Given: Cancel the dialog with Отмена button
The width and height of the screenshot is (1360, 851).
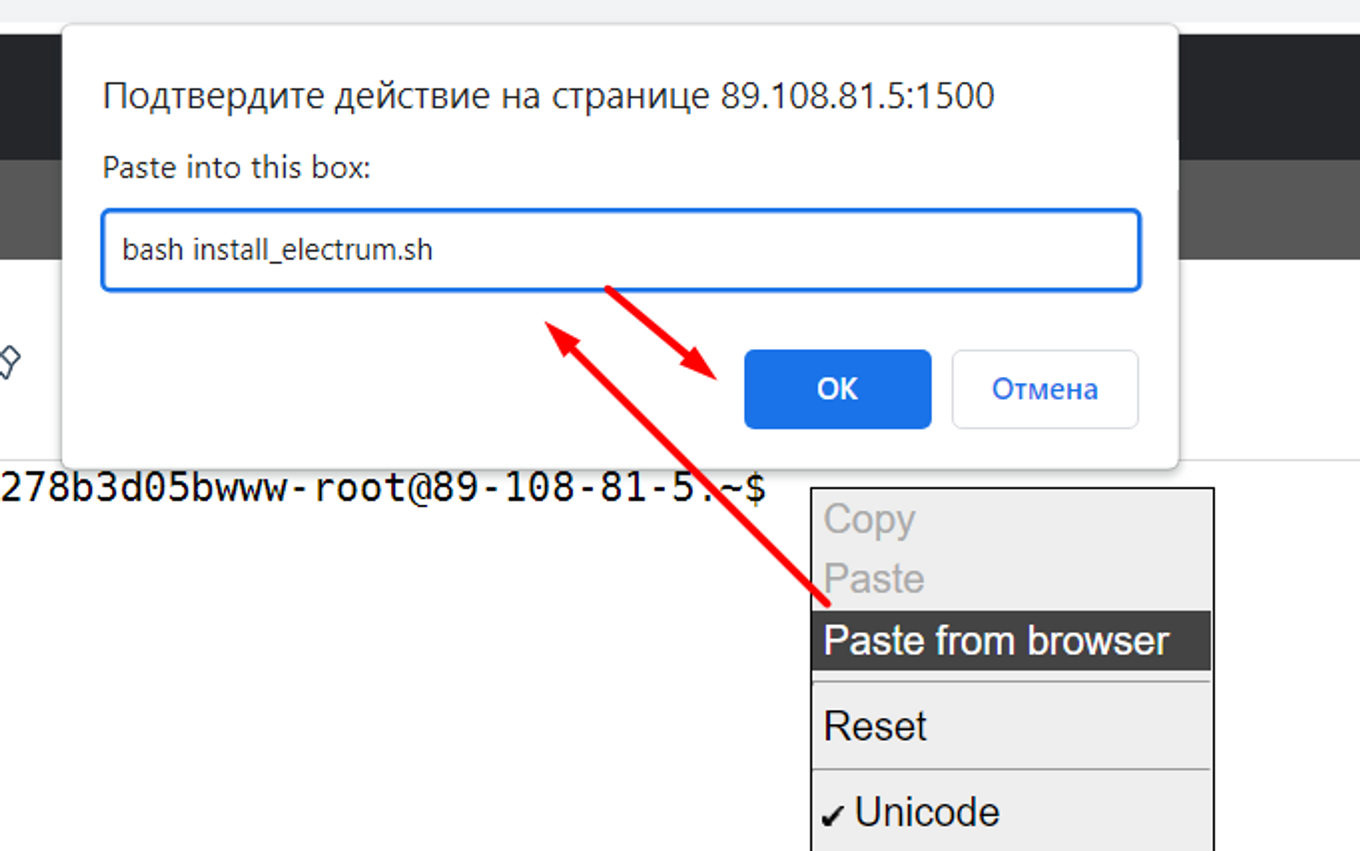Looking at the screenshot, I should [1044, 389].
